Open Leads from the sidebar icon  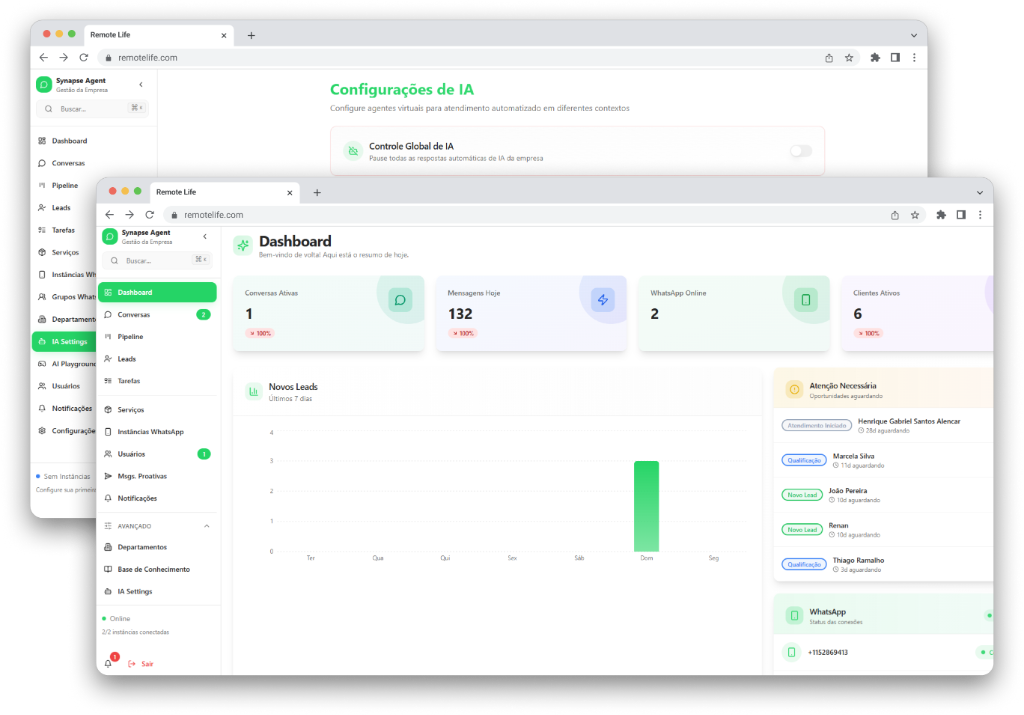point(110,358)
